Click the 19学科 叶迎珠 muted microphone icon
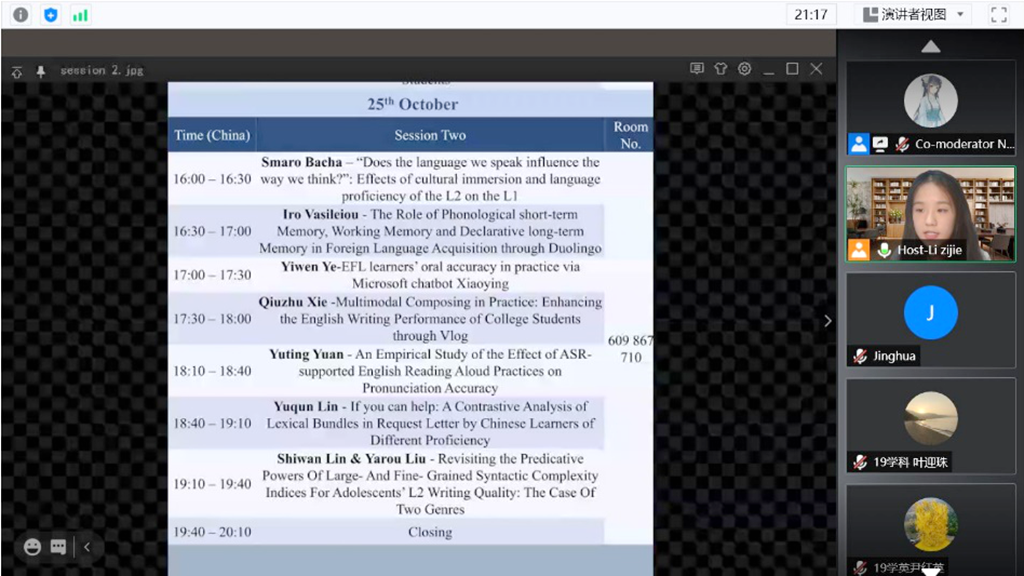 [860, 462]
